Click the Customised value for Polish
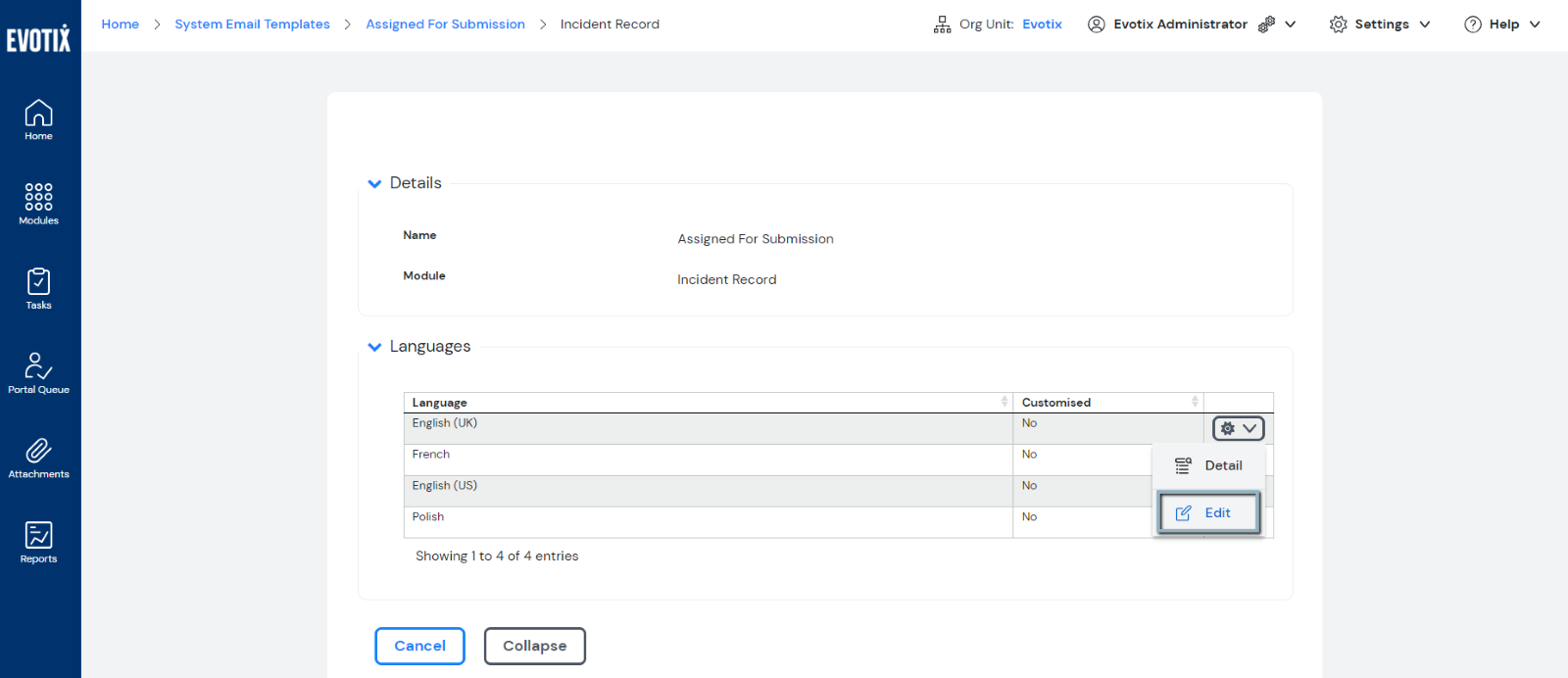Image resolution: width=1568 pixels, height=678 pixels. tap(1029, 517)
